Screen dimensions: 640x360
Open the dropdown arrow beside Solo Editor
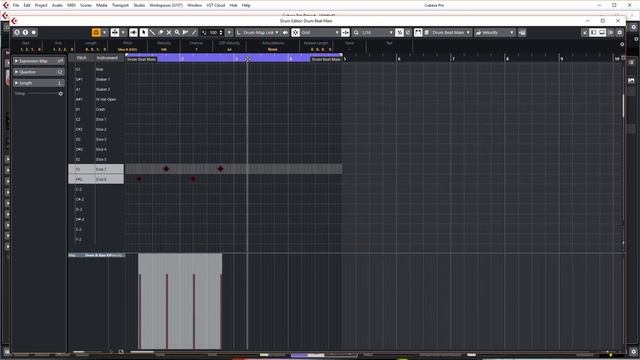pos(104,32)
